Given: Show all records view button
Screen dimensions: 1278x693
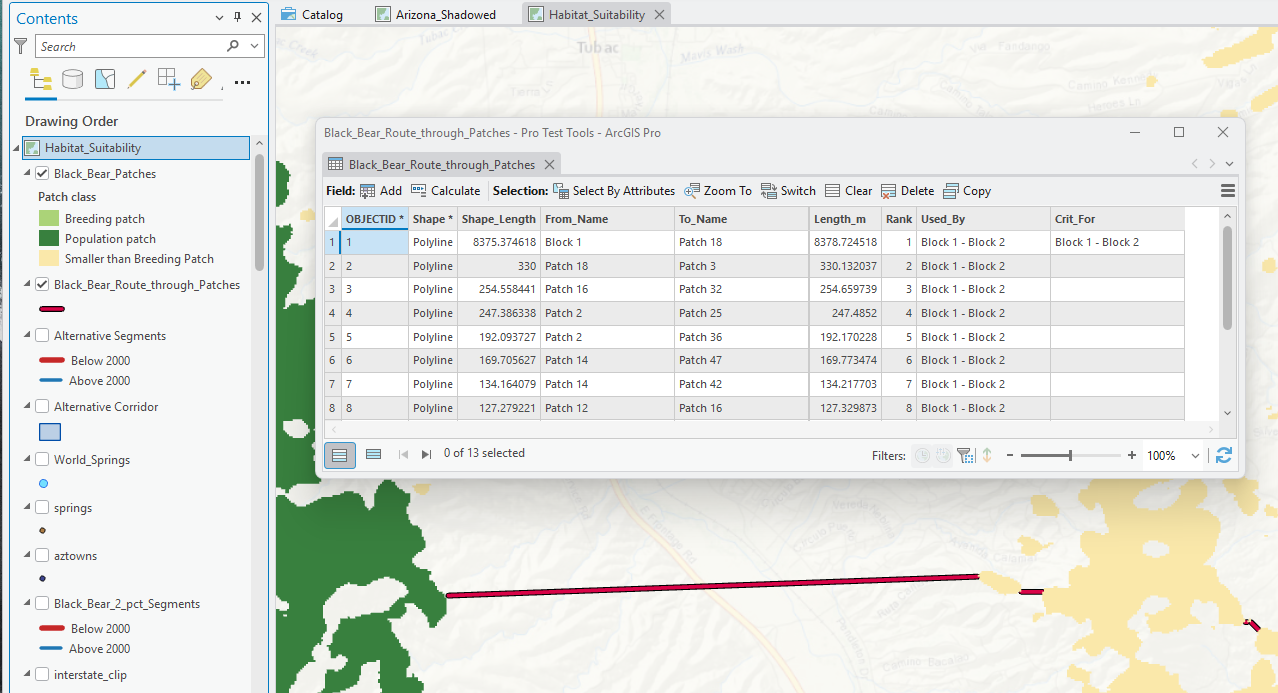Looking at the screenshot, I should (x=340, y=454).
